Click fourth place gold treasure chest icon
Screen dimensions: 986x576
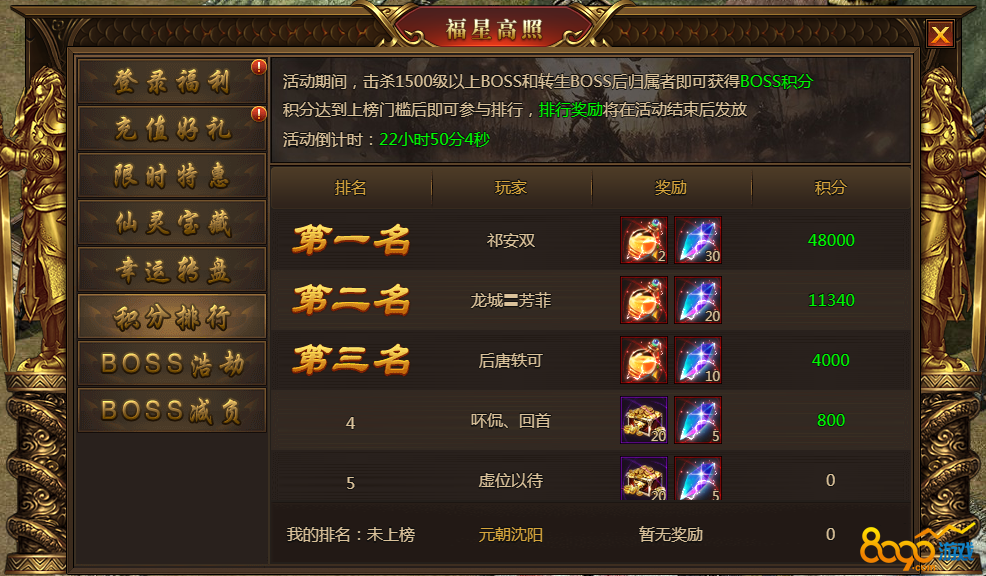644,420
